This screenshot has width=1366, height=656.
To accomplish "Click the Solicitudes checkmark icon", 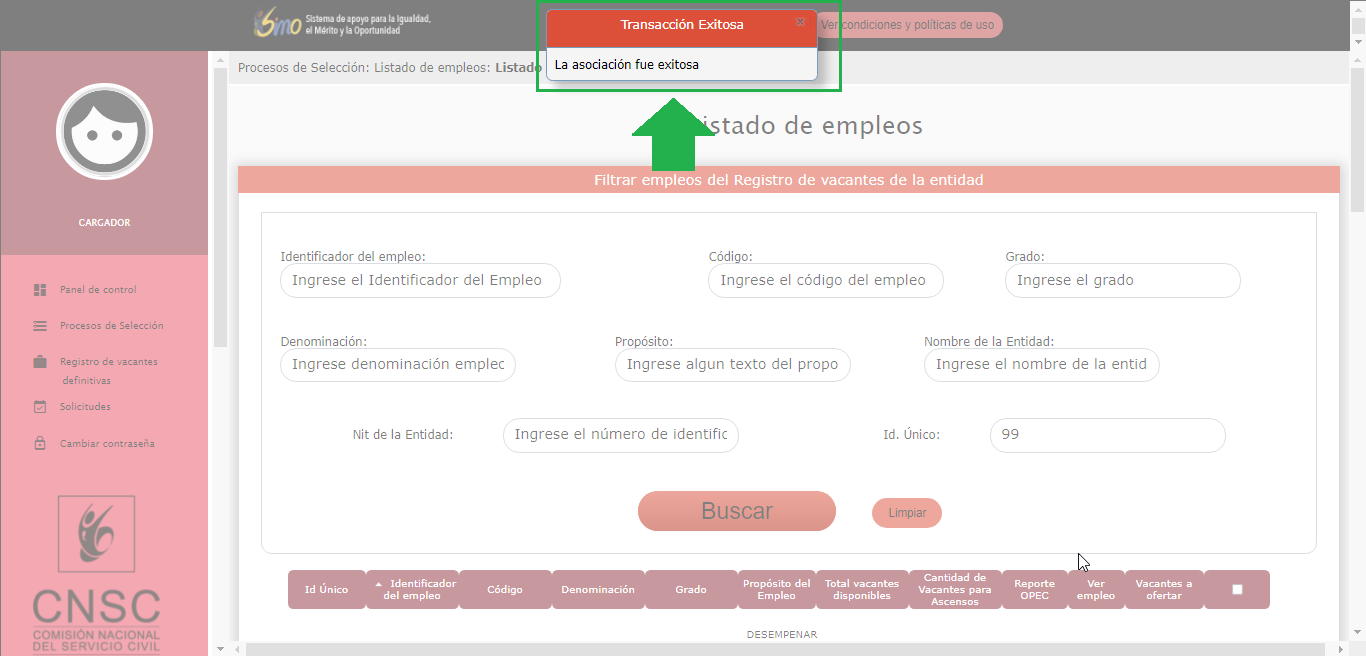I will (40, 407).
